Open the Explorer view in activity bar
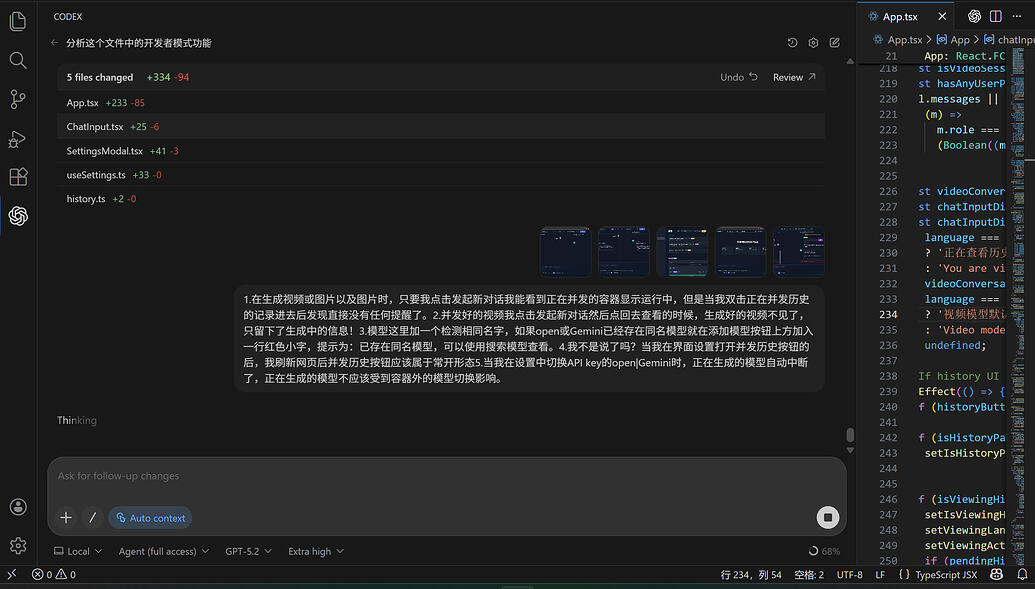The height and width of the screenshot is (589, 1035). point(18,21)
